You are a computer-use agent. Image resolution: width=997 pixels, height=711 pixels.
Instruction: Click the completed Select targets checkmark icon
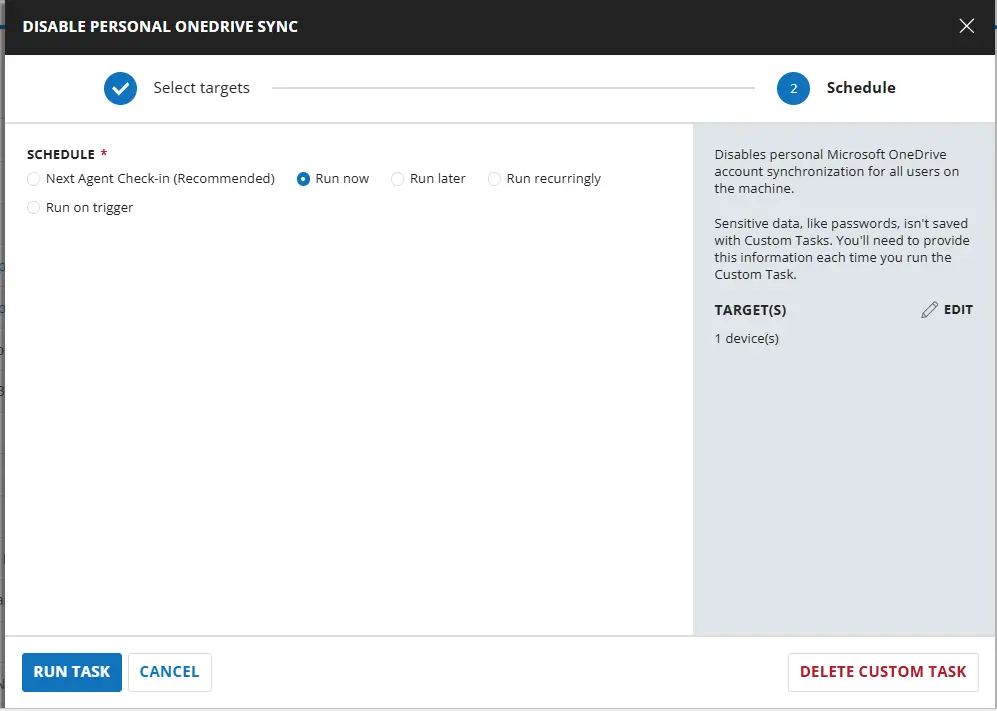(x=120, y=88)
